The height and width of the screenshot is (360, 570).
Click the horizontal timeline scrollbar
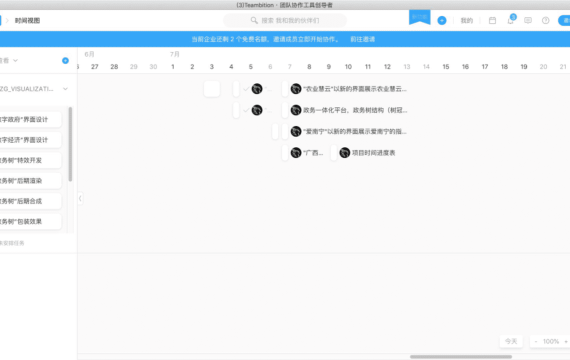461,357
